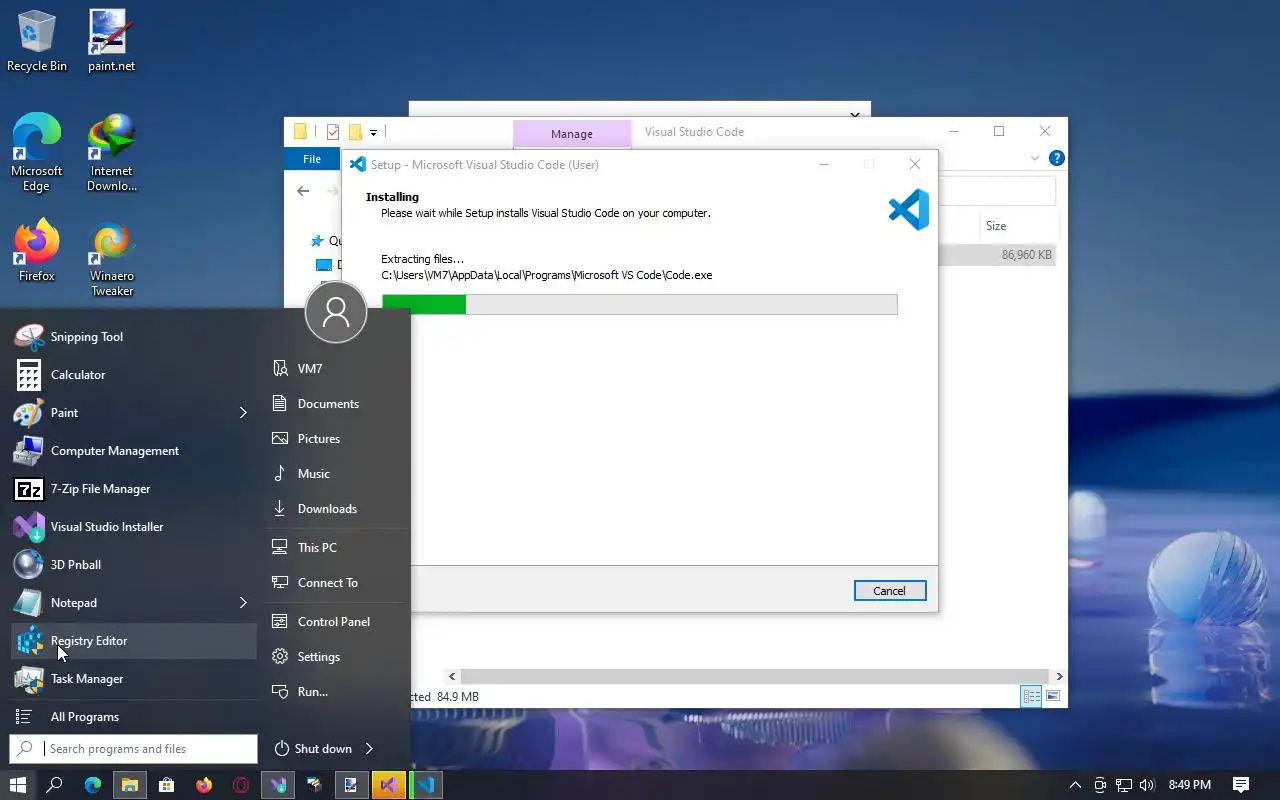1280x800 pixels.
Task: Click the Shut down button
Action: pyautogui.click(x=313, y=748)
